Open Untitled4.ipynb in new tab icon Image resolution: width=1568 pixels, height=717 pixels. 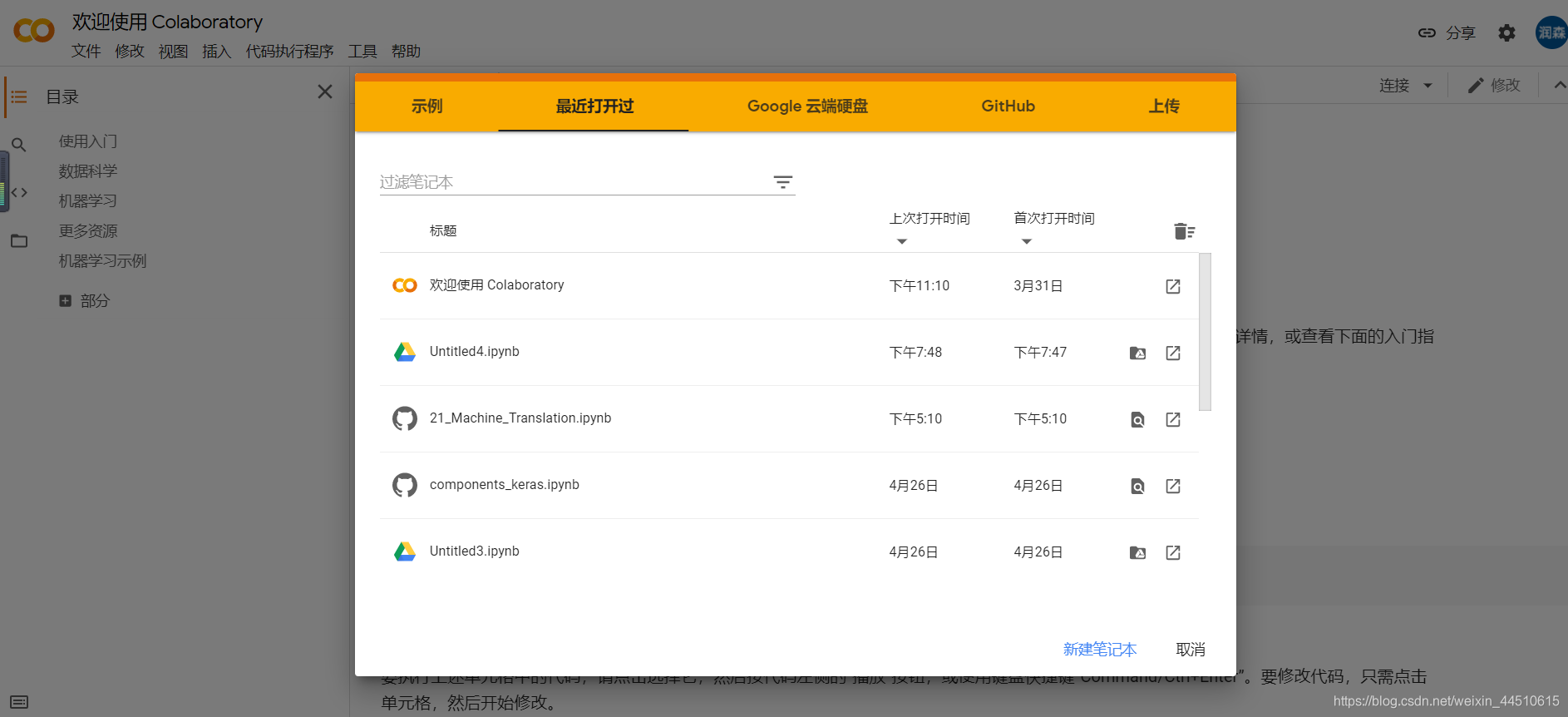tap(1173, 353)
